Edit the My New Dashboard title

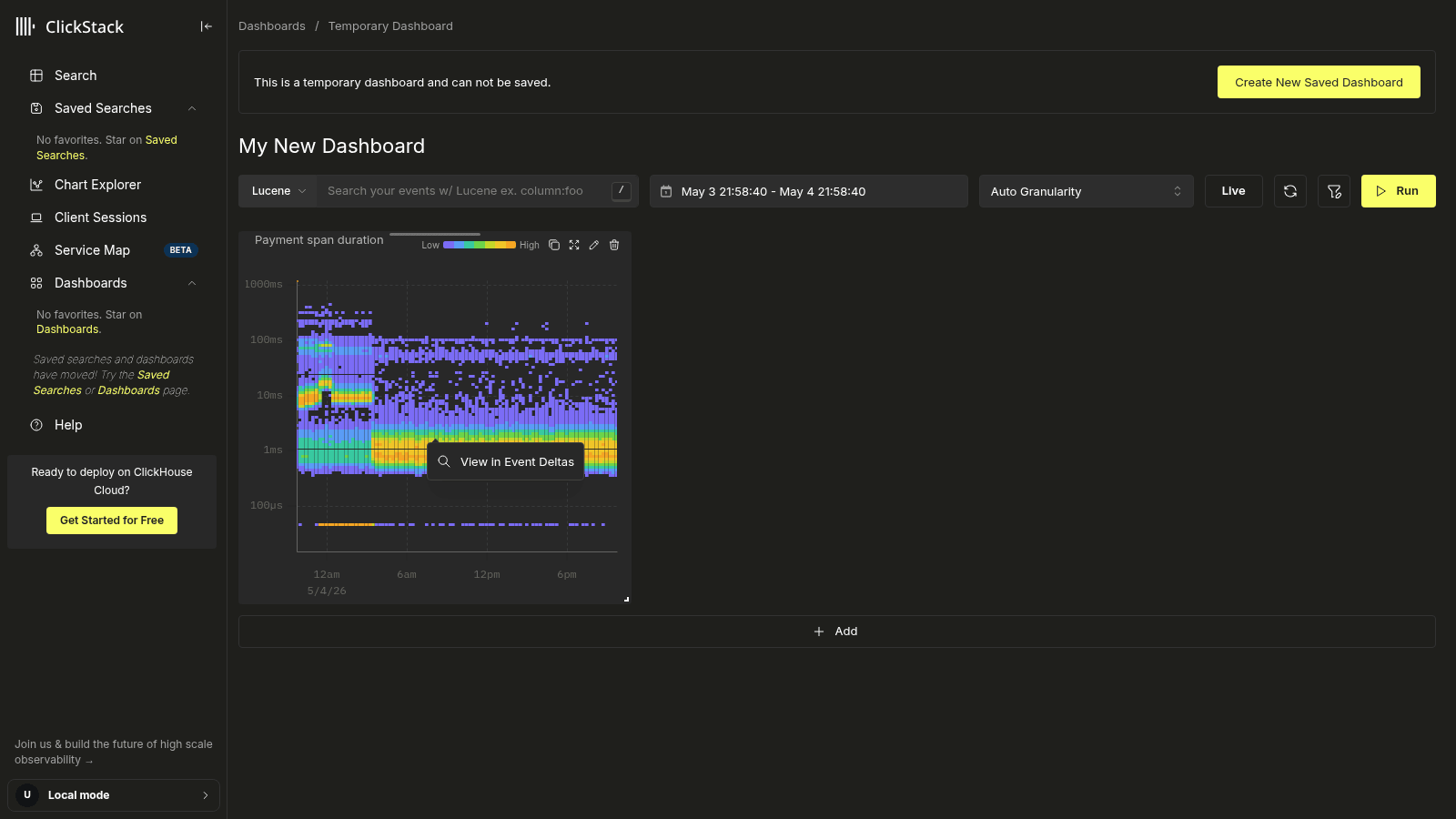point(331,147)
